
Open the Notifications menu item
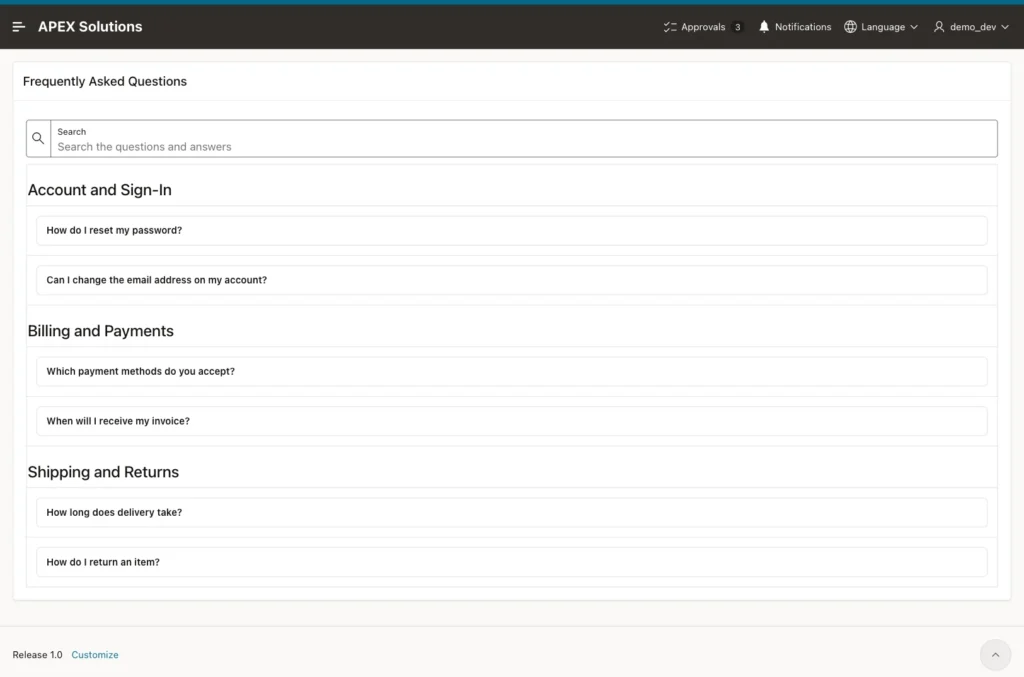click(794, 27)
